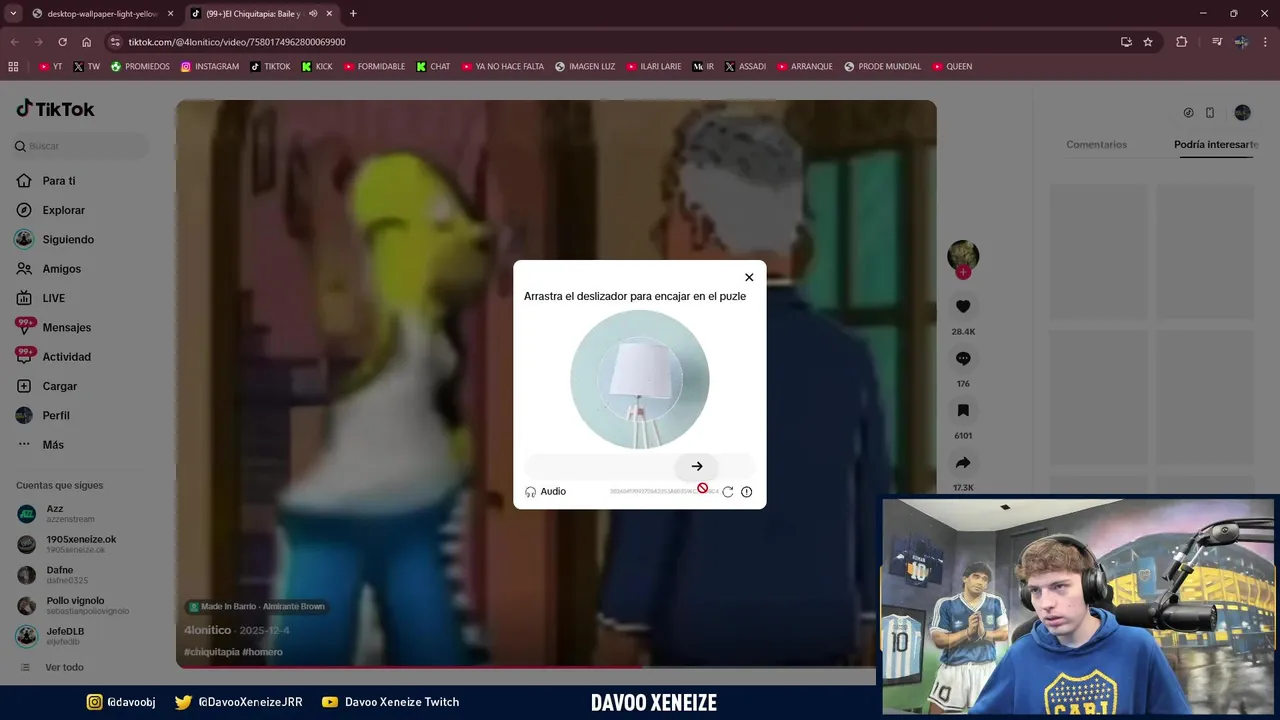Open captcha info/report icon

coord(746,491)
